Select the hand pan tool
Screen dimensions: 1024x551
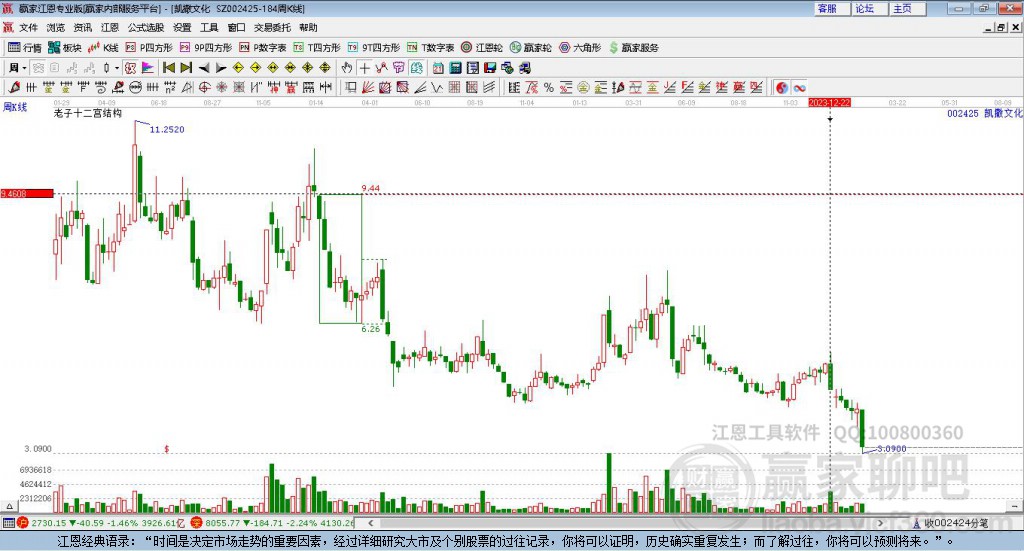point(347,68)
